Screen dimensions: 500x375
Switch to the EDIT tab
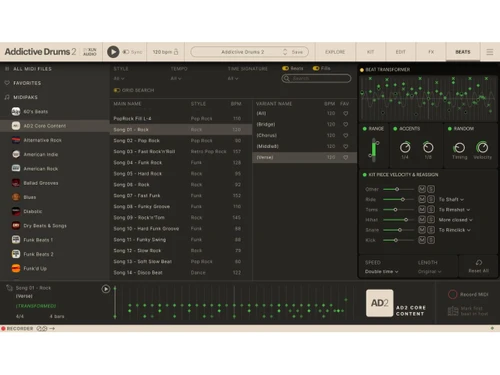coord(401,52)
